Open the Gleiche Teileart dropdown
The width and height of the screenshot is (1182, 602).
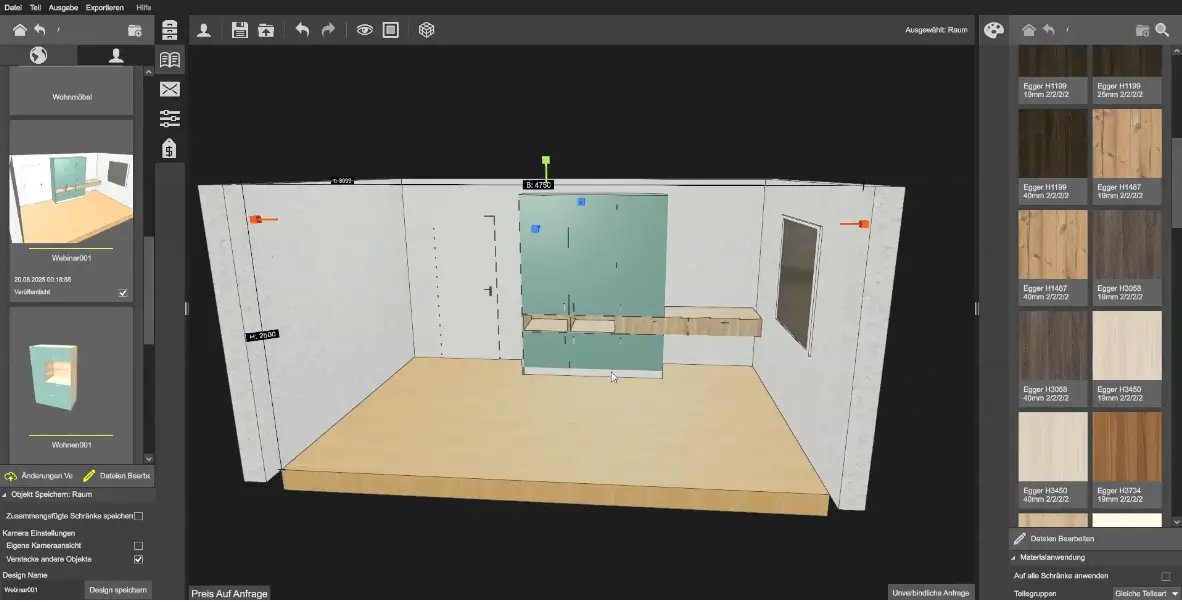point(1146,594)
